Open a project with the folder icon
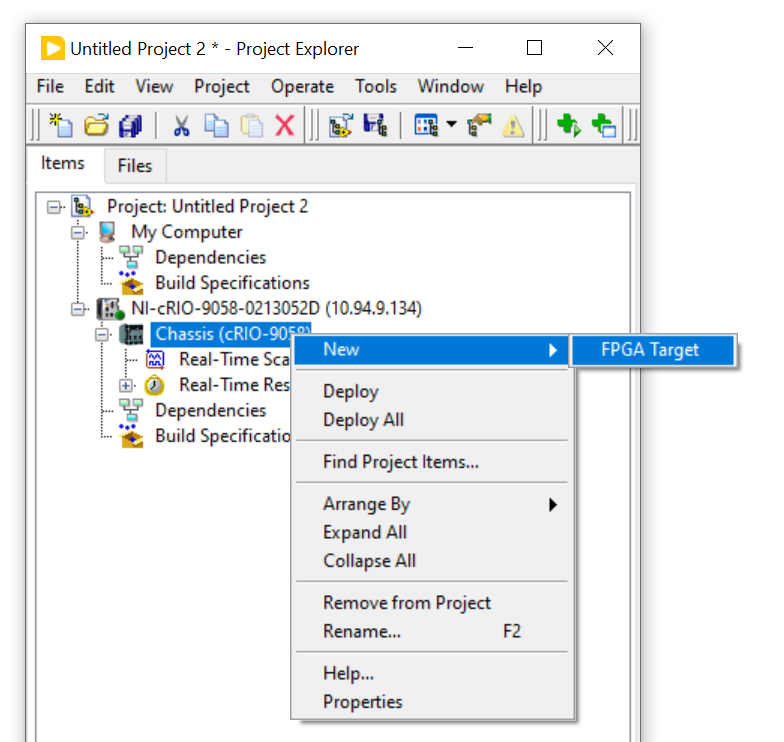This screenshot has height=742, width=784. (96, 125)
